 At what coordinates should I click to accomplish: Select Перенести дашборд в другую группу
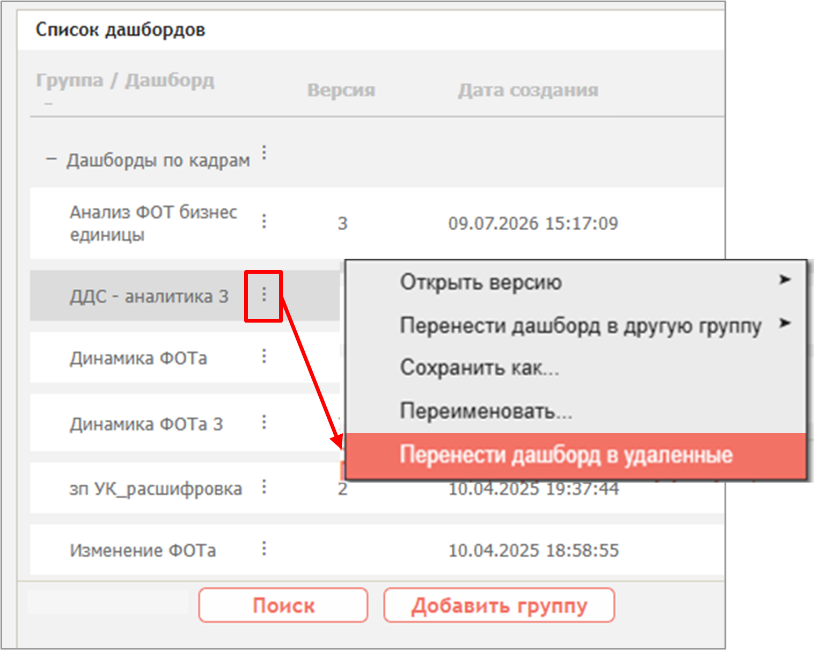tap(580, 327)
